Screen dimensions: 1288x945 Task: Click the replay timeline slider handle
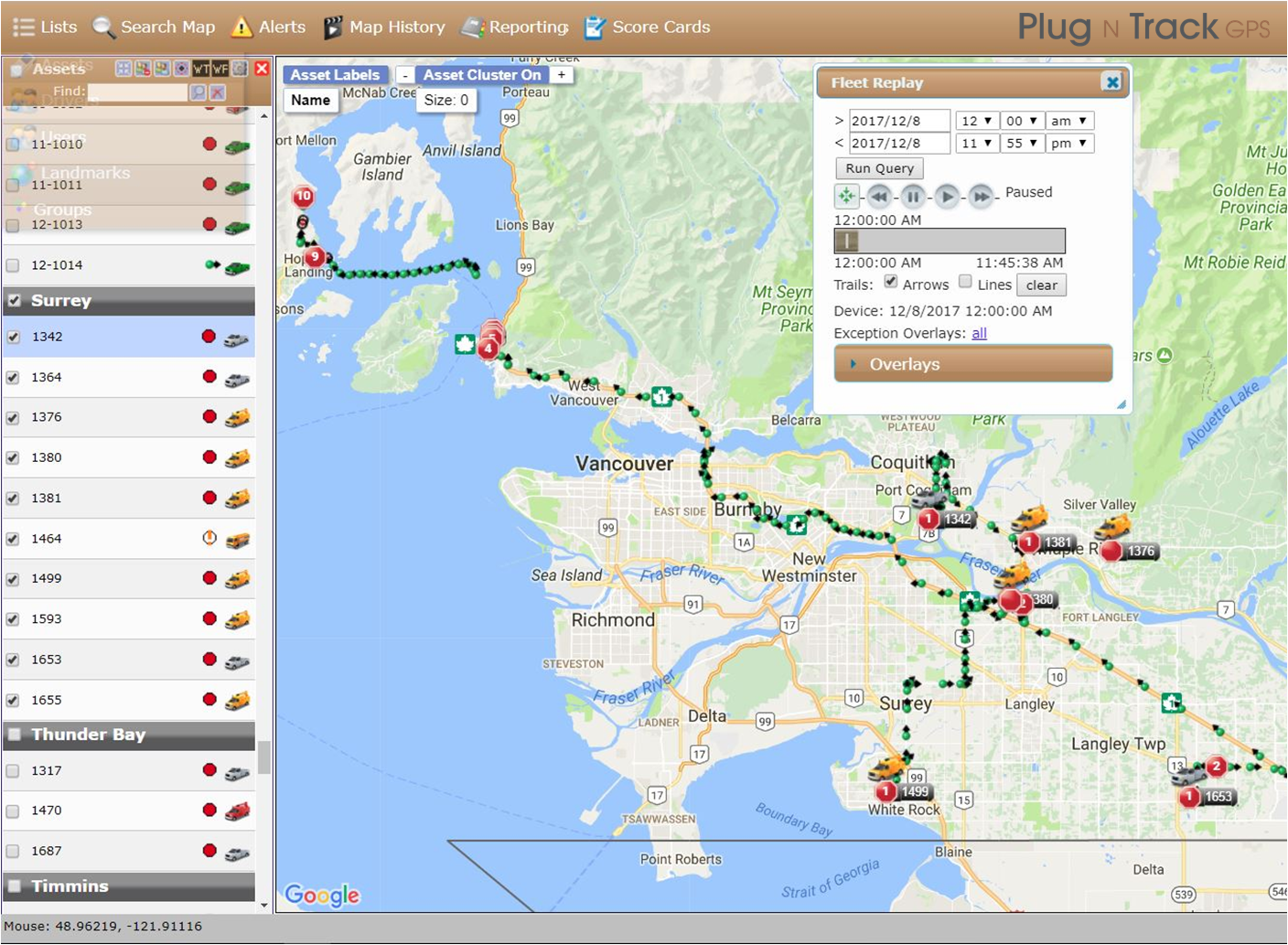tap(845, 241)
